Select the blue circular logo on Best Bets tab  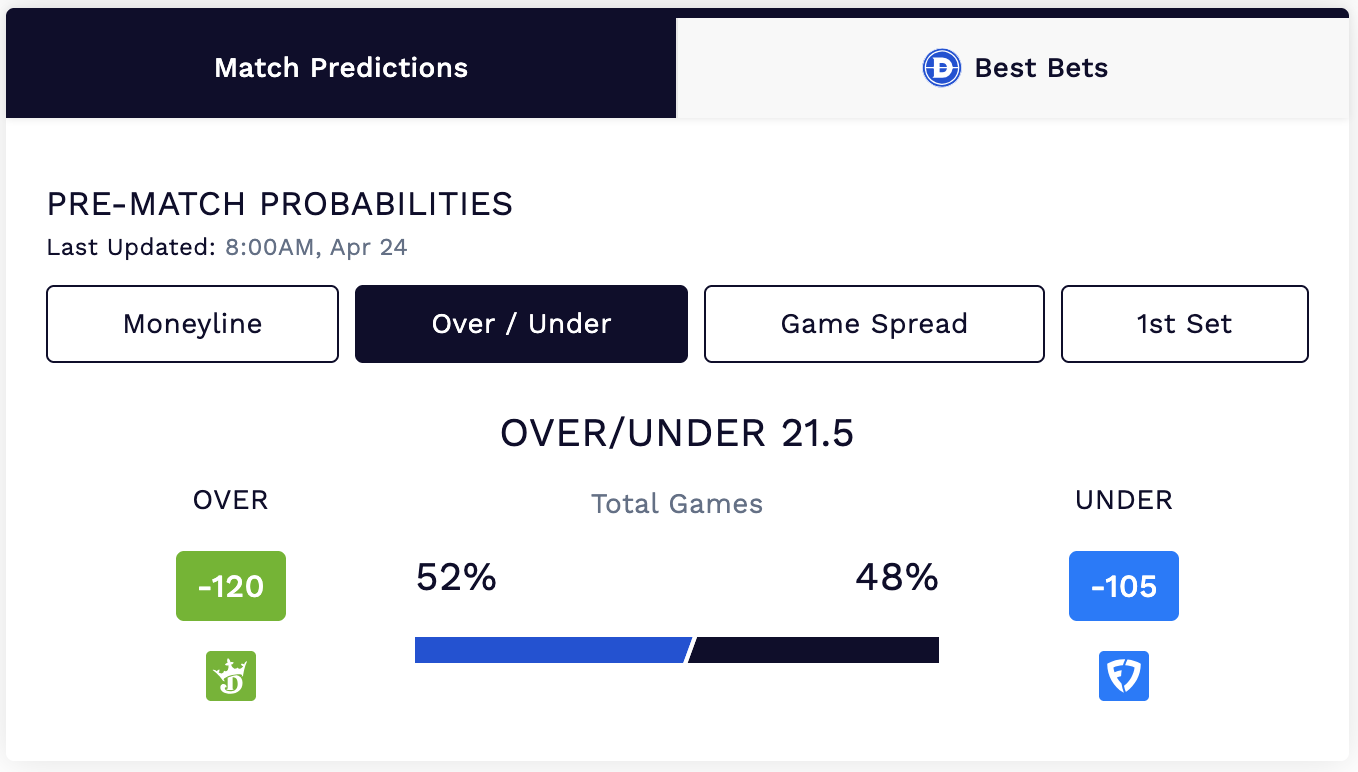[941, 68]
